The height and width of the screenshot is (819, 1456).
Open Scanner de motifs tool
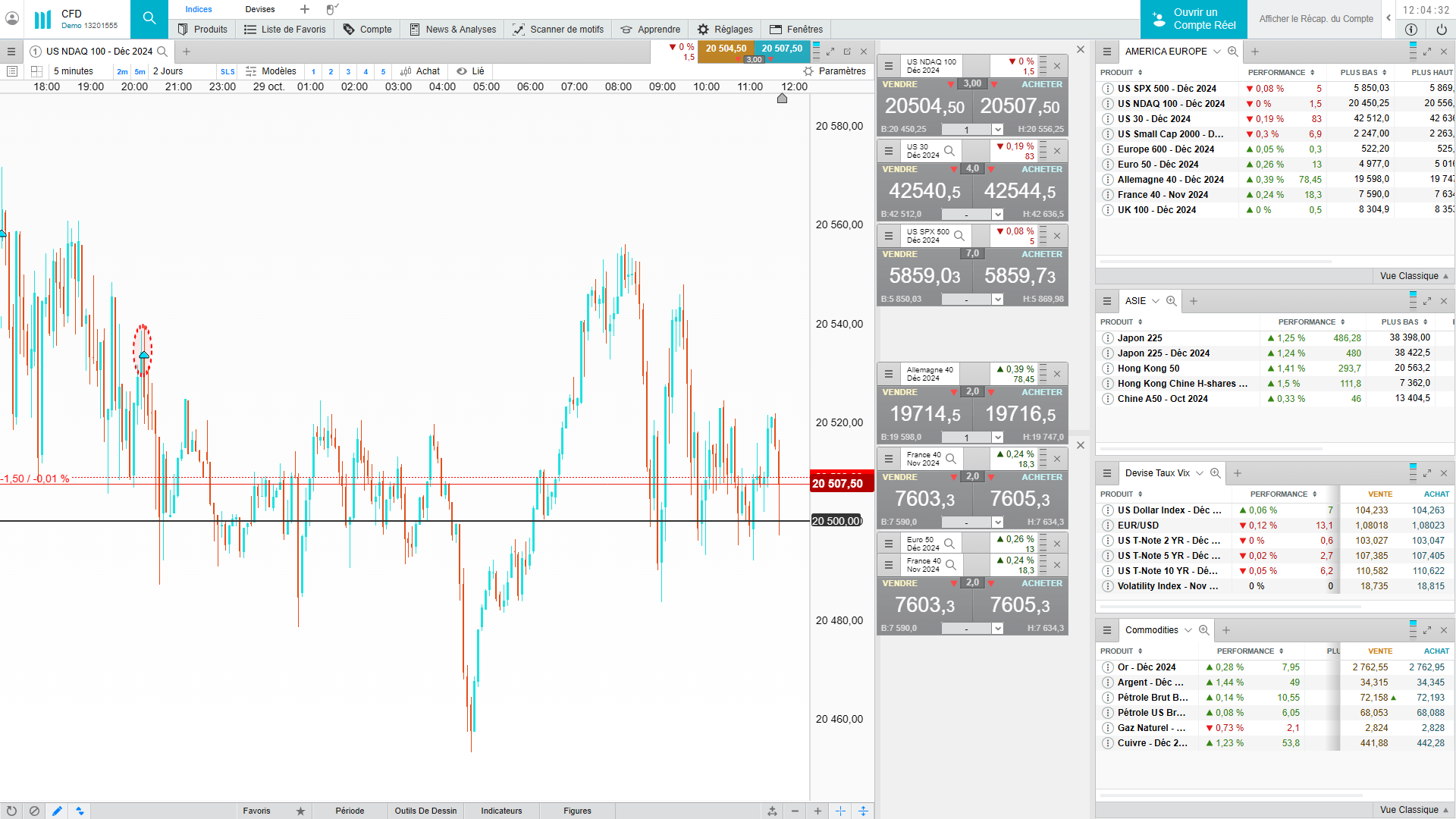[x=558, y=30]
